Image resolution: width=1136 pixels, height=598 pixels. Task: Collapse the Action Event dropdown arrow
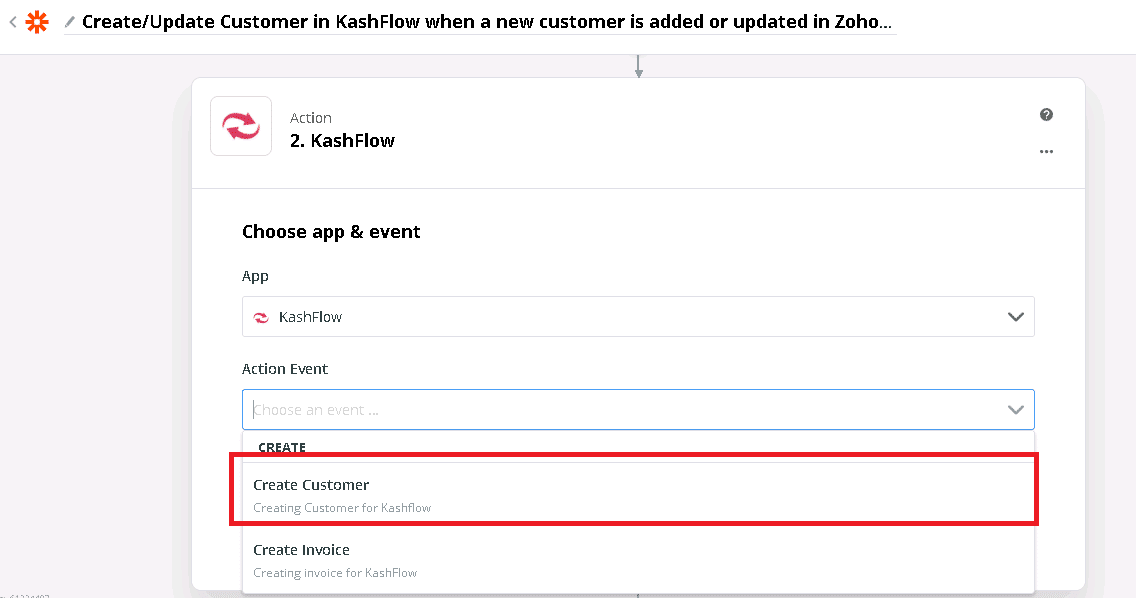(1016, 410)
